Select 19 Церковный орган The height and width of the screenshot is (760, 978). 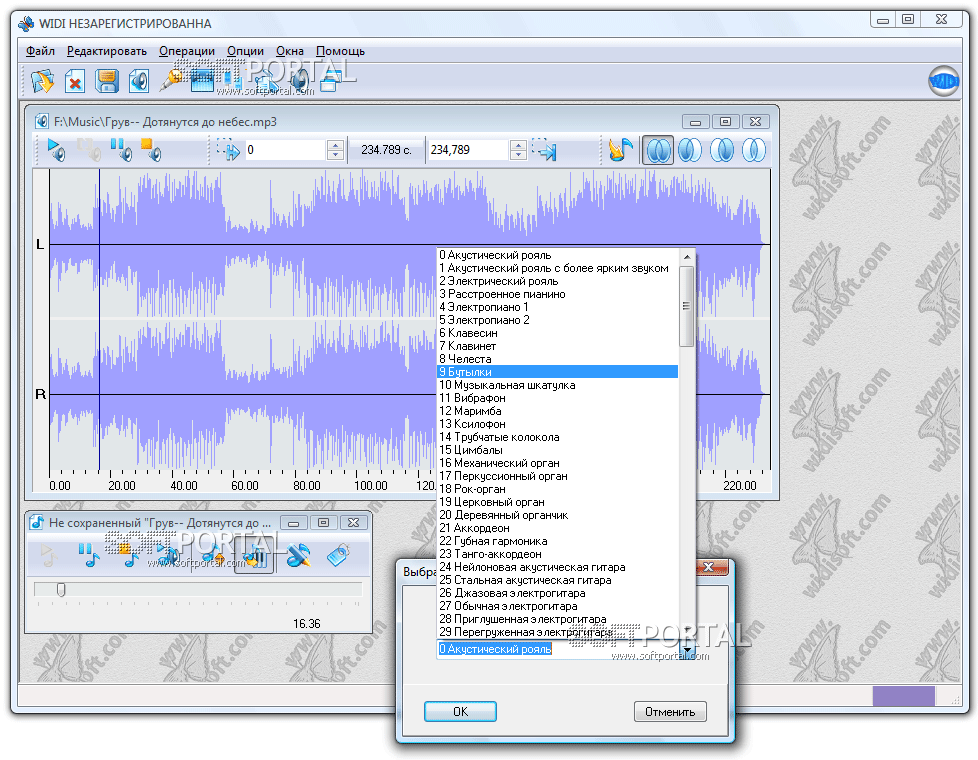[x=558, y=502]
